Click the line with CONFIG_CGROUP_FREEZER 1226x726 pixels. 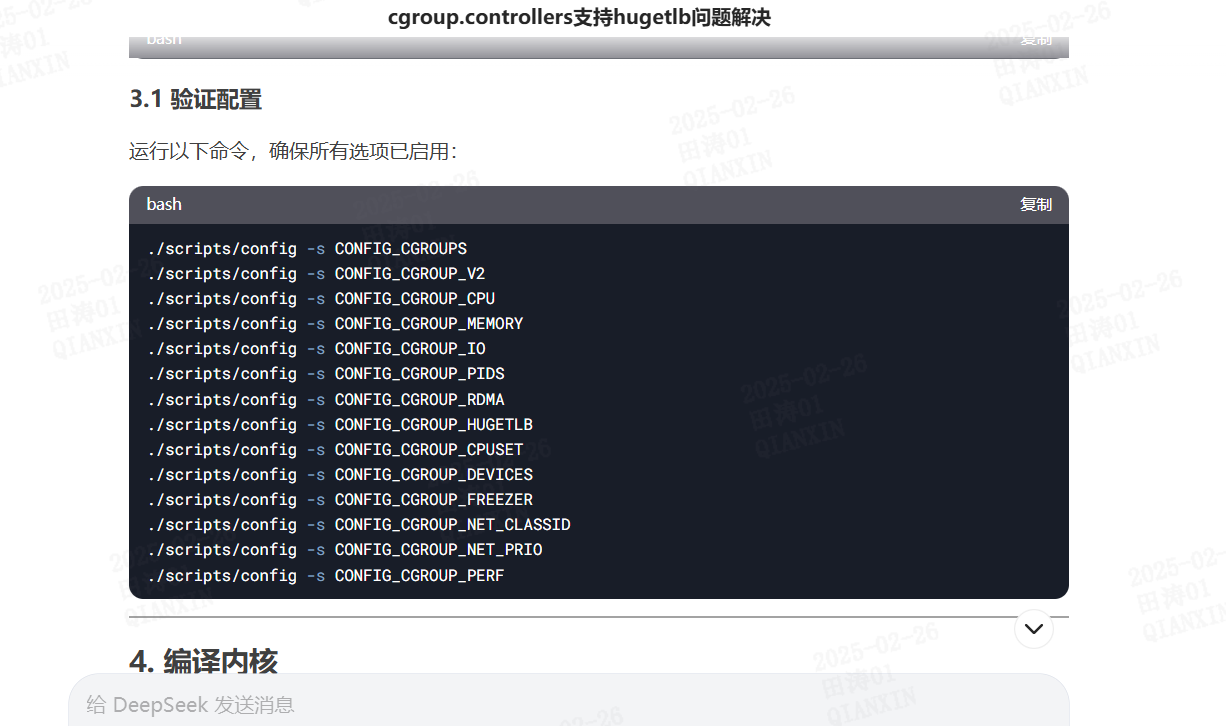340,499
